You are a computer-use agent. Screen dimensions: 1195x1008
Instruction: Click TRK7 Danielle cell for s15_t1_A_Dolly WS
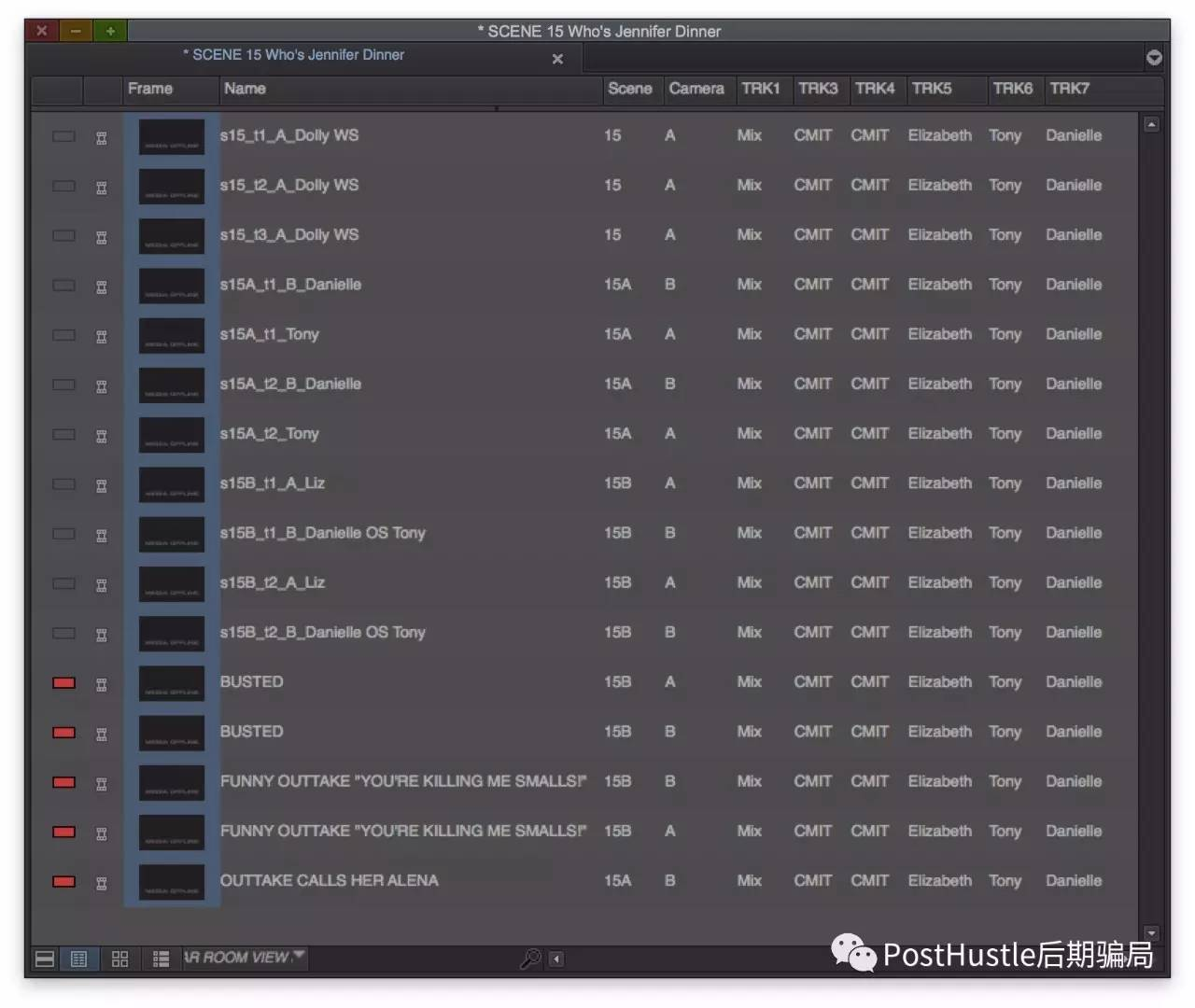click(1074, 135)
